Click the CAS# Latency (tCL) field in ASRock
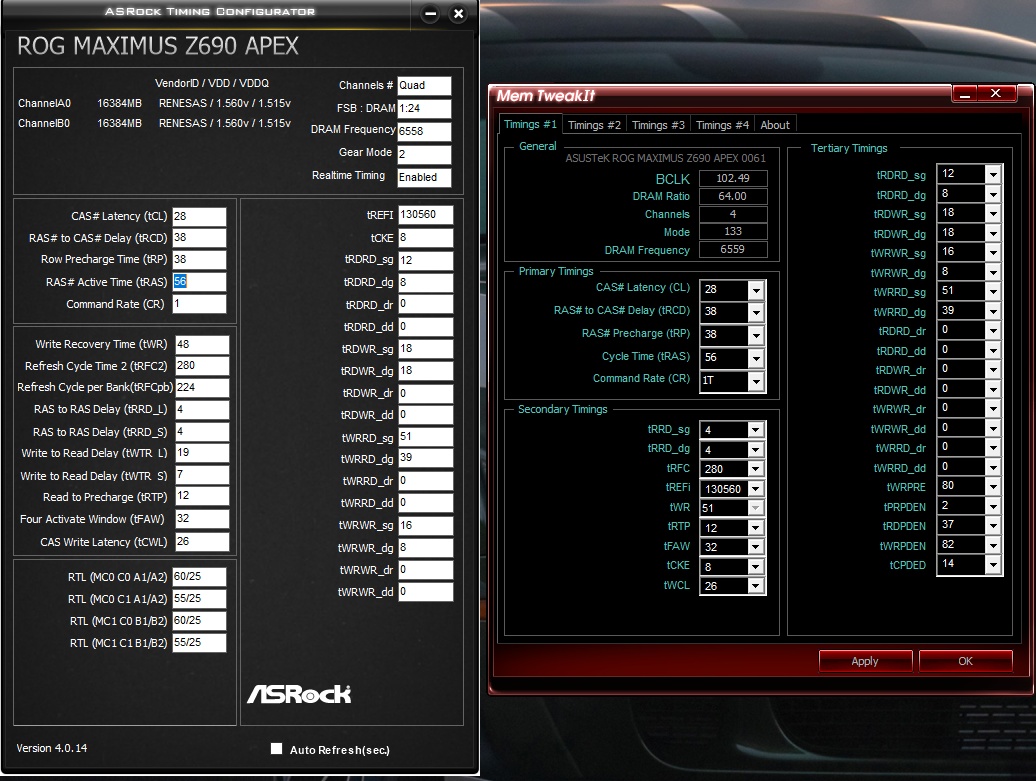The width and height of the screenshot is (1036, 781). pyautogui.click(x=199, y=216)
